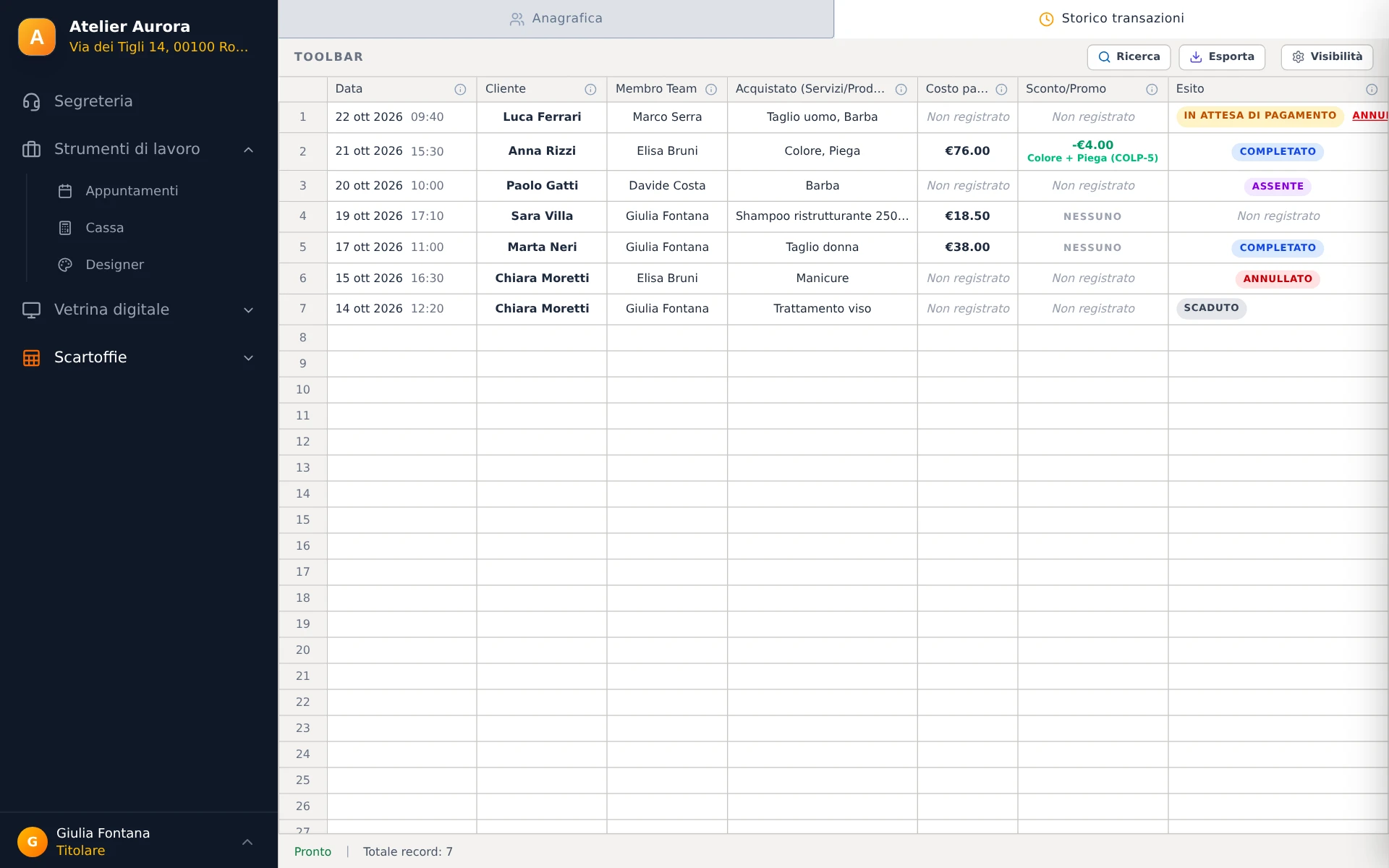Viewport: 1389px width, 868px height.
Task: Click the Scartoffie table icon
Action: click(x=31, y=358)
